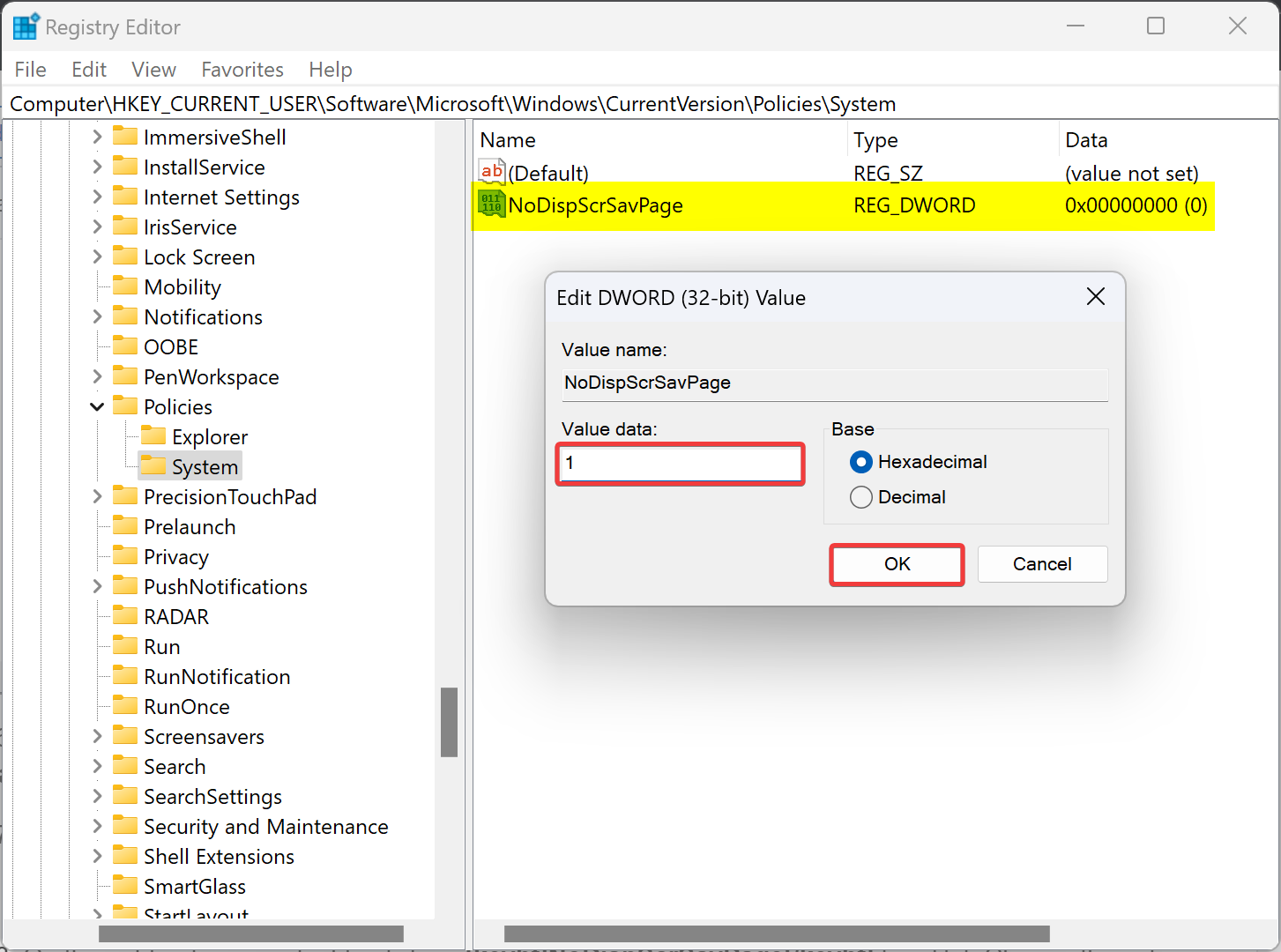Select the ImmersiveShell folder icon

[126, 136]
